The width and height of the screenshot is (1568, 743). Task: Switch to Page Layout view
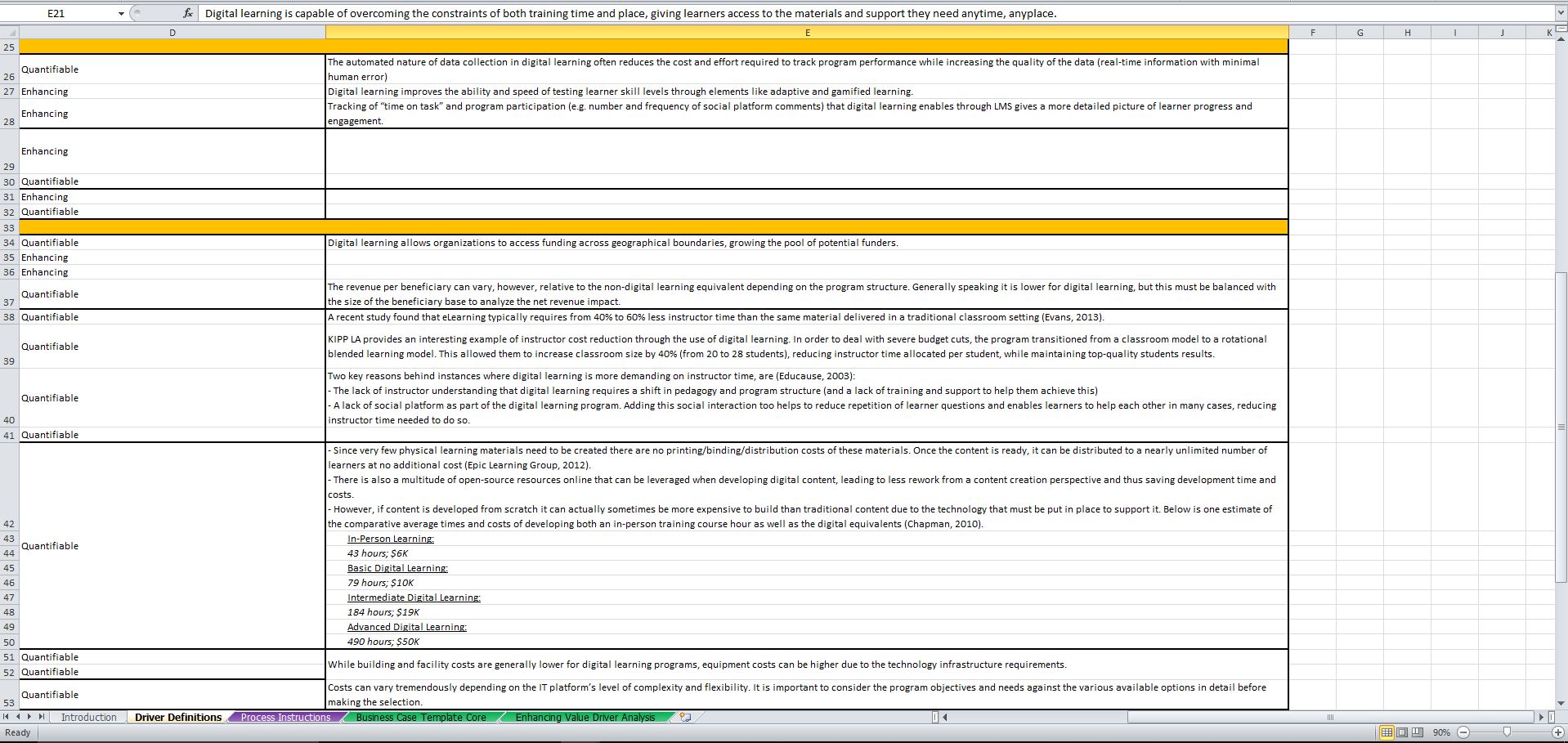[x=1402, y=732]
